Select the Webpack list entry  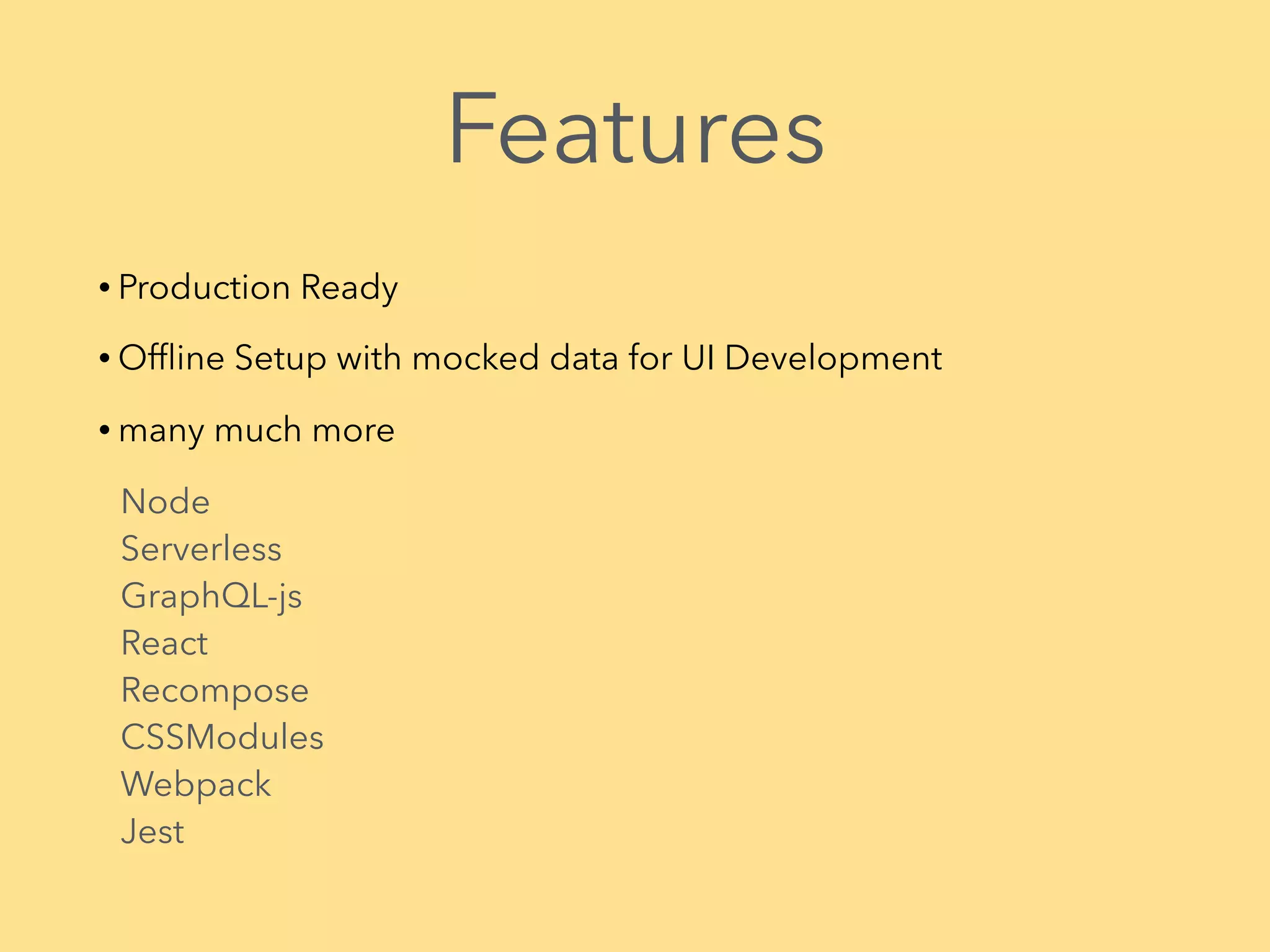[x=196, y=785]
